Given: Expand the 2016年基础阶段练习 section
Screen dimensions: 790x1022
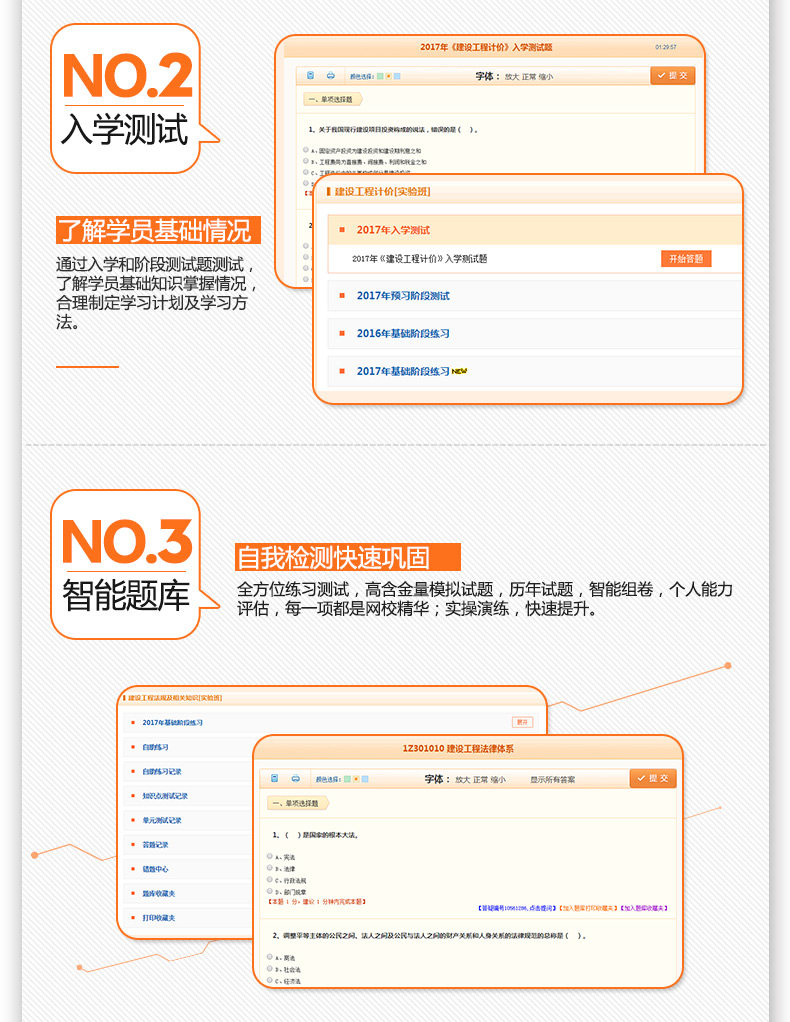Looking at the screenshot, I should 534,334.
